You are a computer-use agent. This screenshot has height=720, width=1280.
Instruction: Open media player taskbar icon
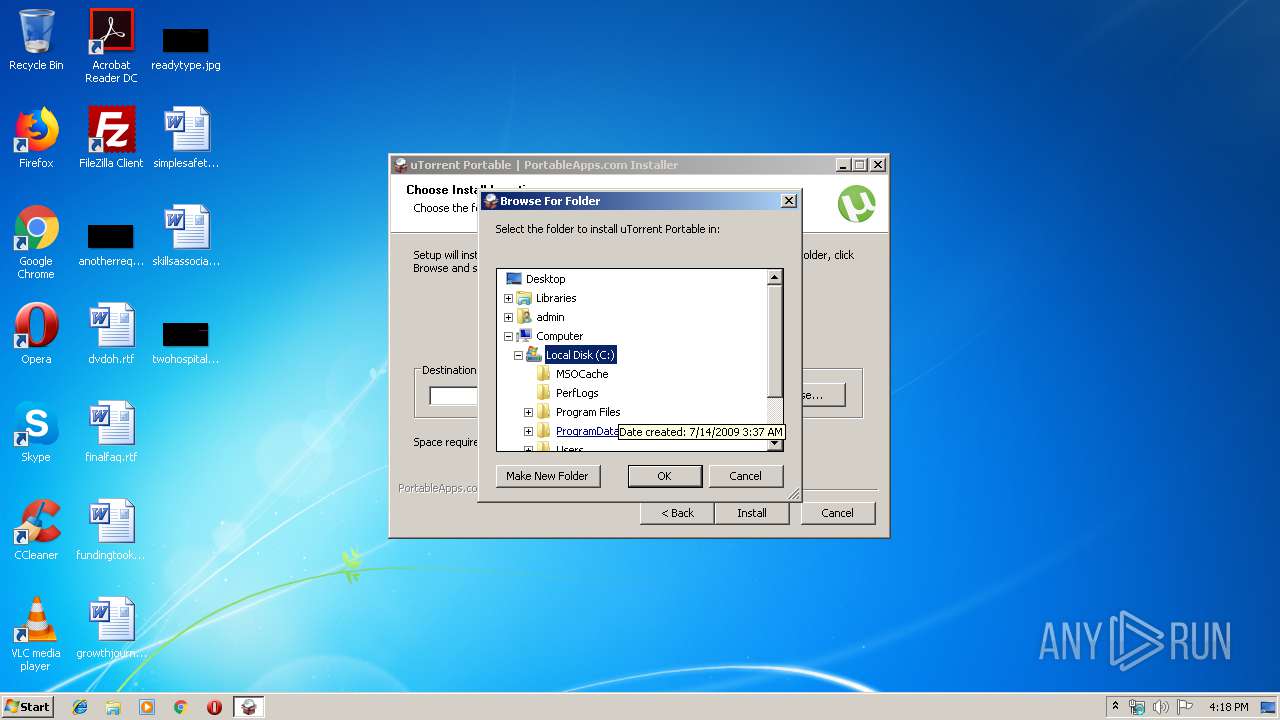147,707
